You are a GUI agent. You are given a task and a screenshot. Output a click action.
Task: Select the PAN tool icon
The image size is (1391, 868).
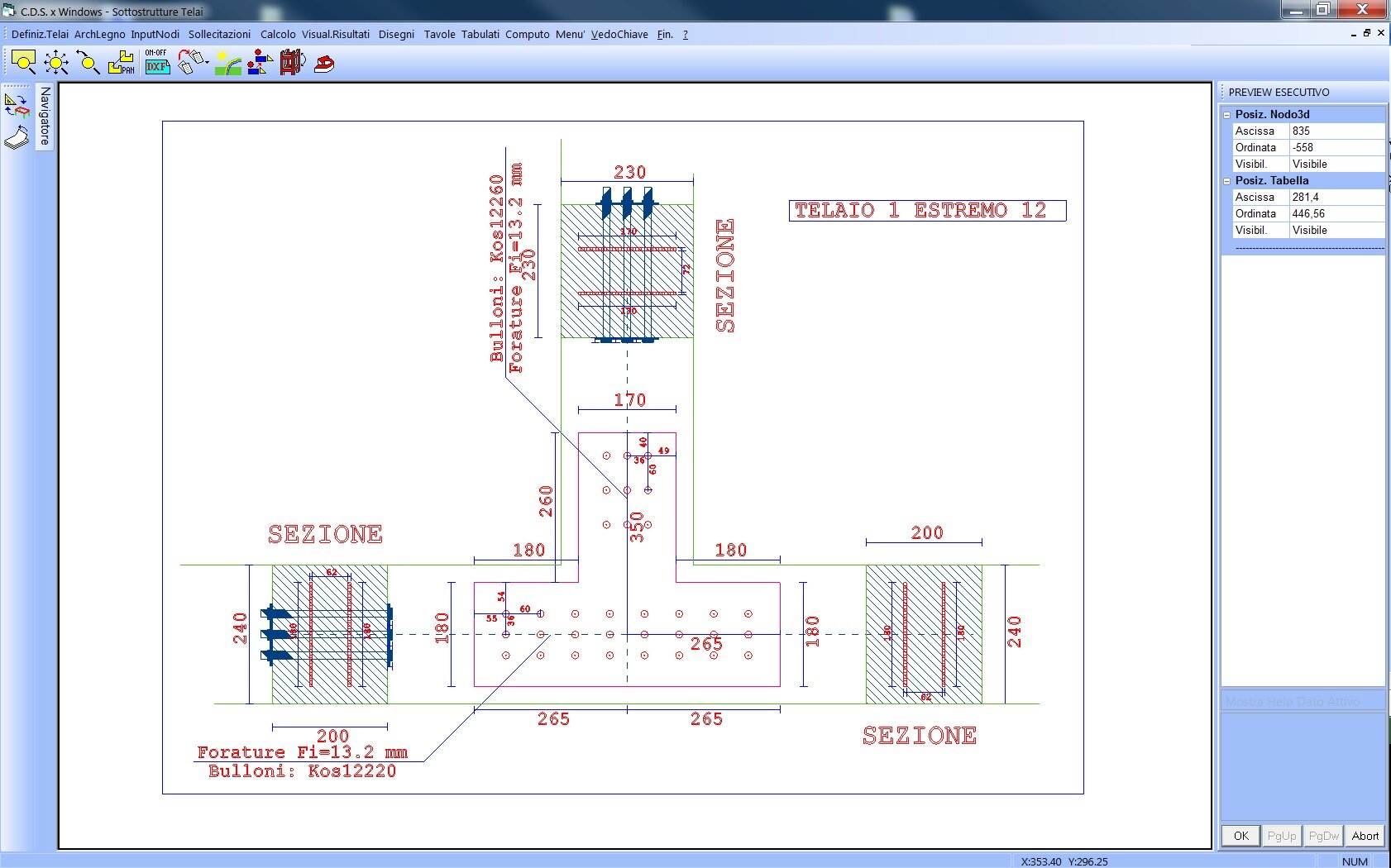pyautogui.click(x=122, y=63)
